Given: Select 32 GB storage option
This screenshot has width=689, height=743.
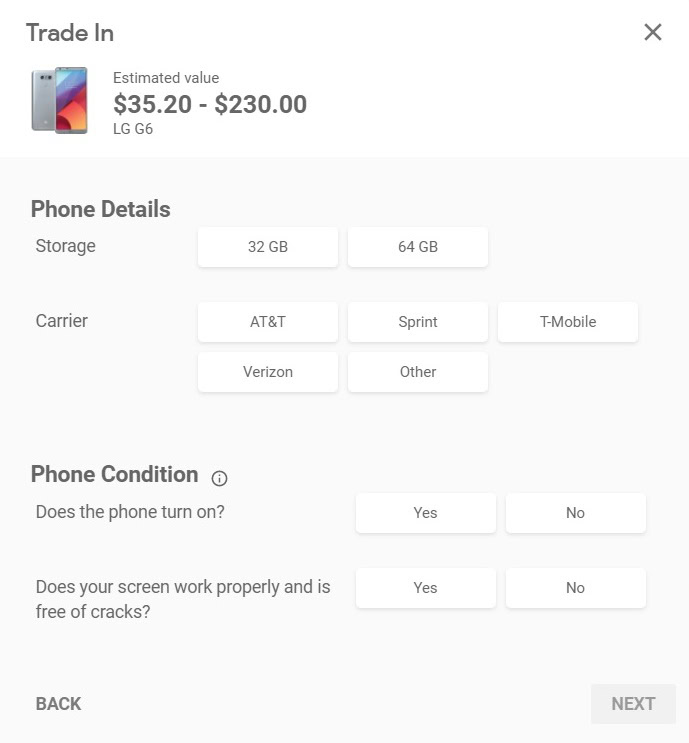Looking at the screenshot, I should 268,247.
